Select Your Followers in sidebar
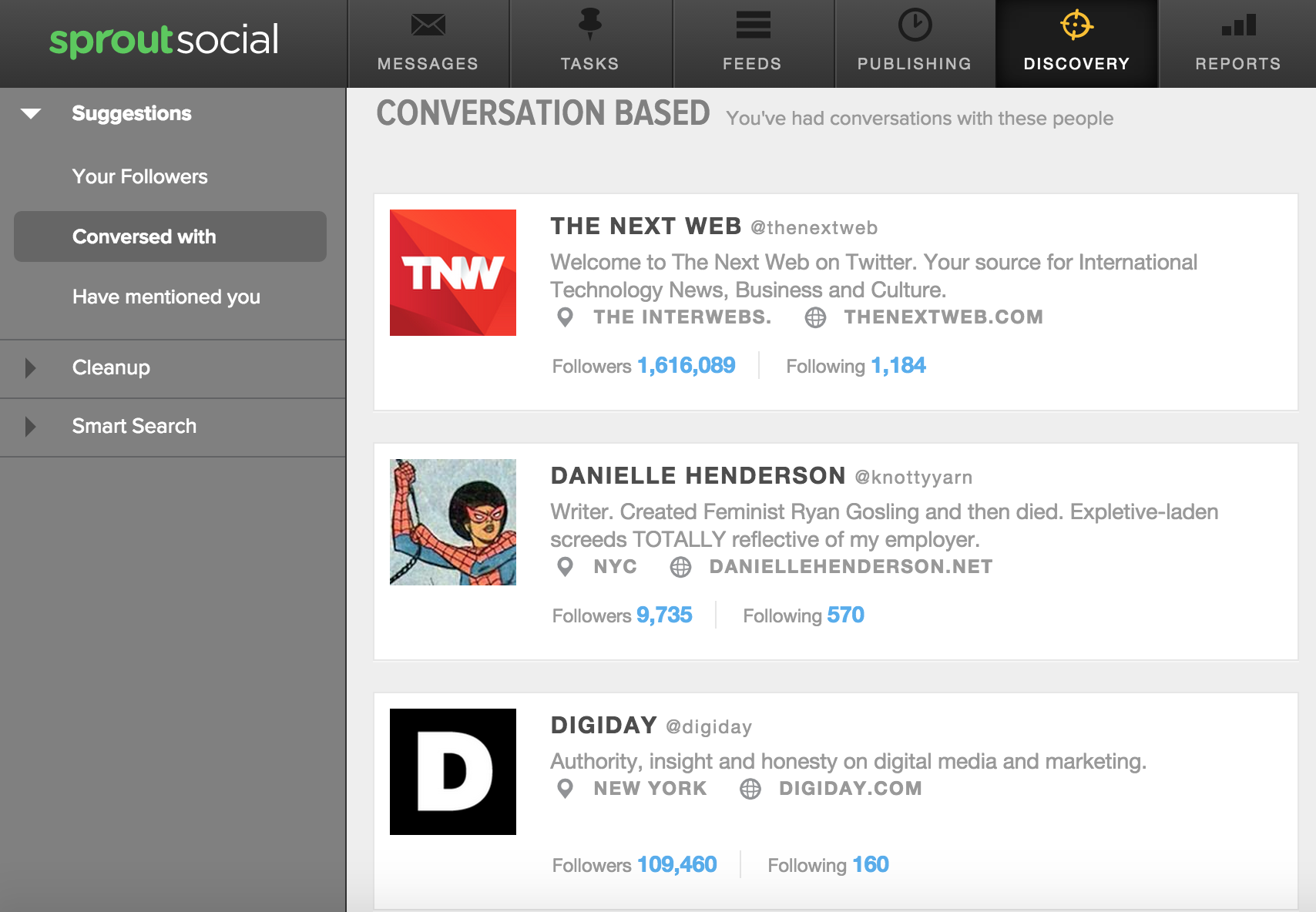The image size is (1316, 912). (139, 176)
